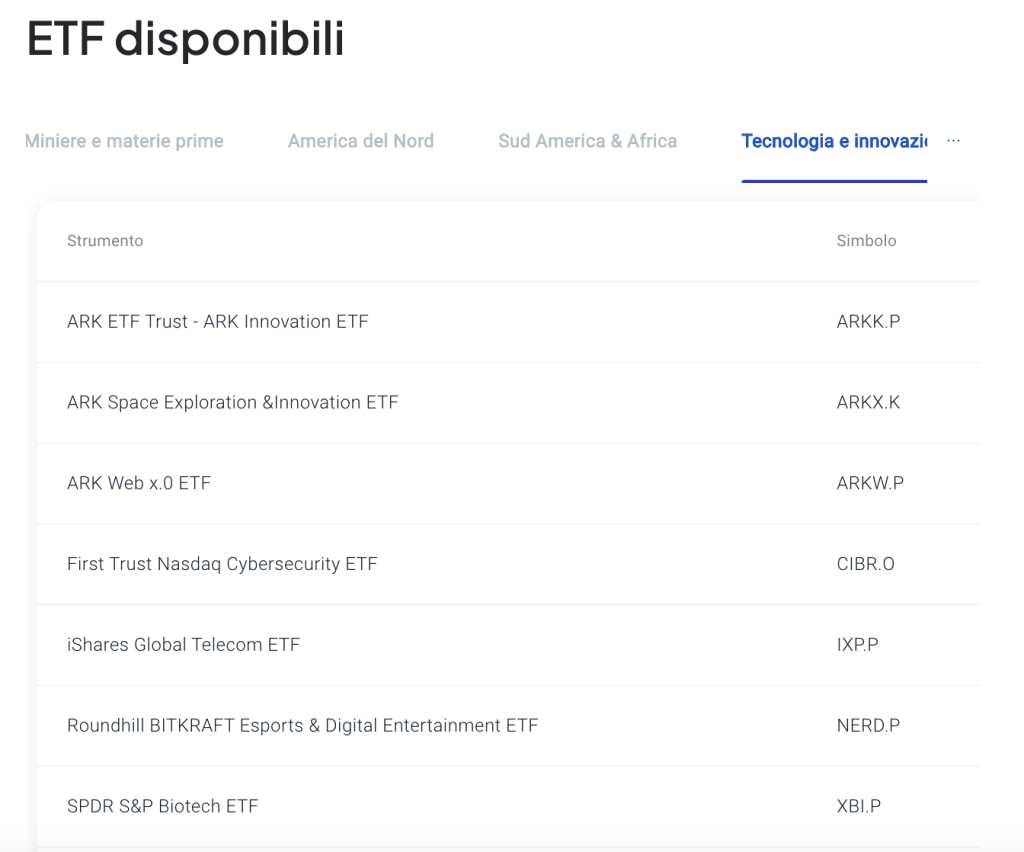Click 'Roundhill BITKRAFT Esports & Digital Entertainment ETF'
This screenshot has height=852, width=1024.
303,726
